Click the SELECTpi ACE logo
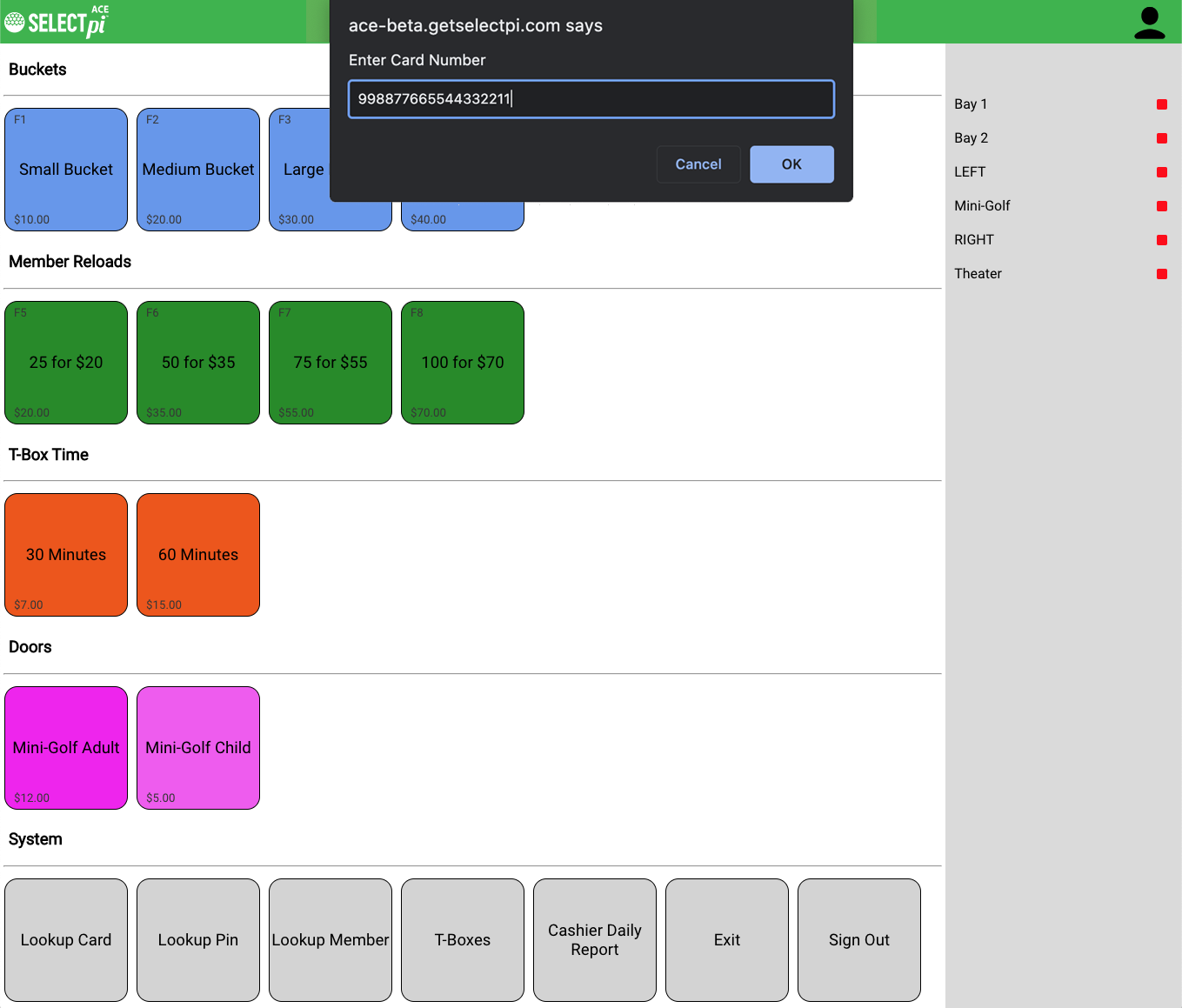Screen dimensions: 1182x1008 [x=57, y=22]
